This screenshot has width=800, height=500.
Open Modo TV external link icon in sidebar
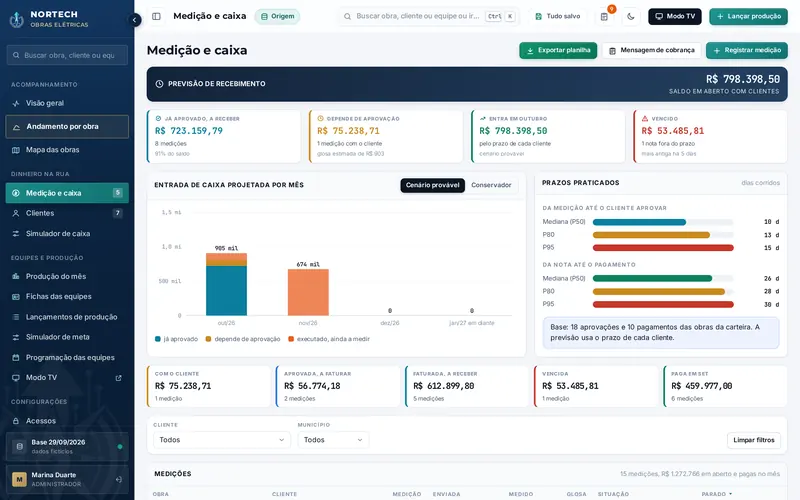click(x=118, y=378)
